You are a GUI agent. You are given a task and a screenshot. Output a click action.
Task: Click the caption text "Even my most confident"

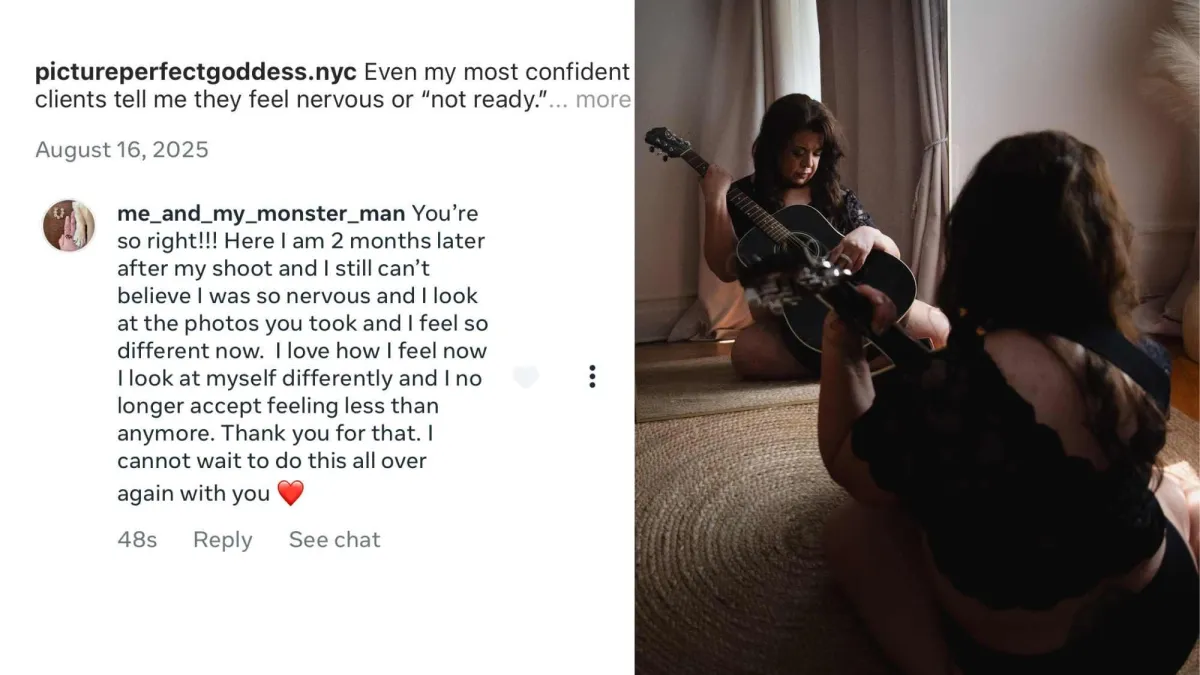[x=497, y=72]
